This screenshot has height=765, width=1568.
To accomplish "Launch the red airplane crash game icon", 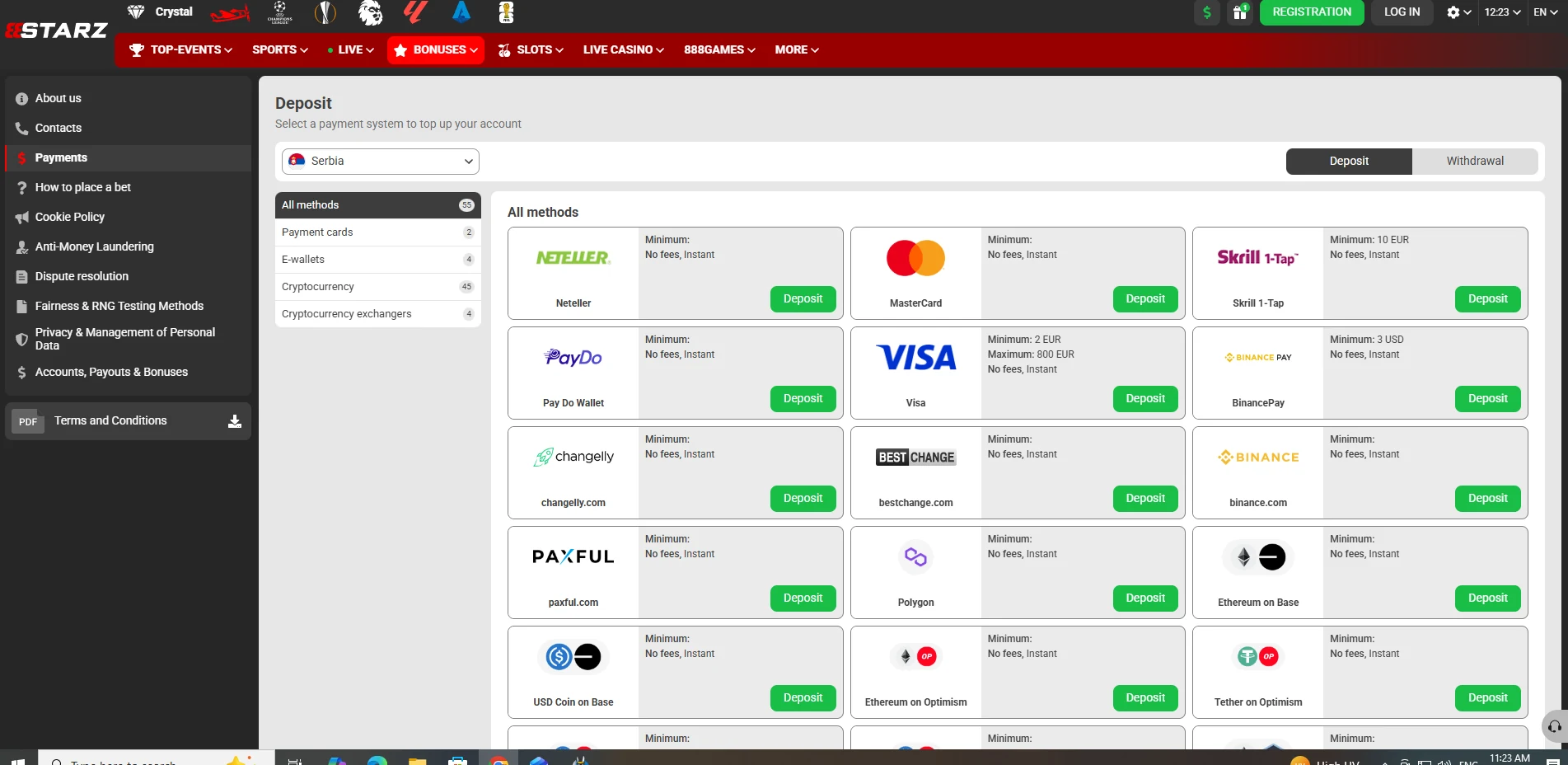I will [230, 12].
